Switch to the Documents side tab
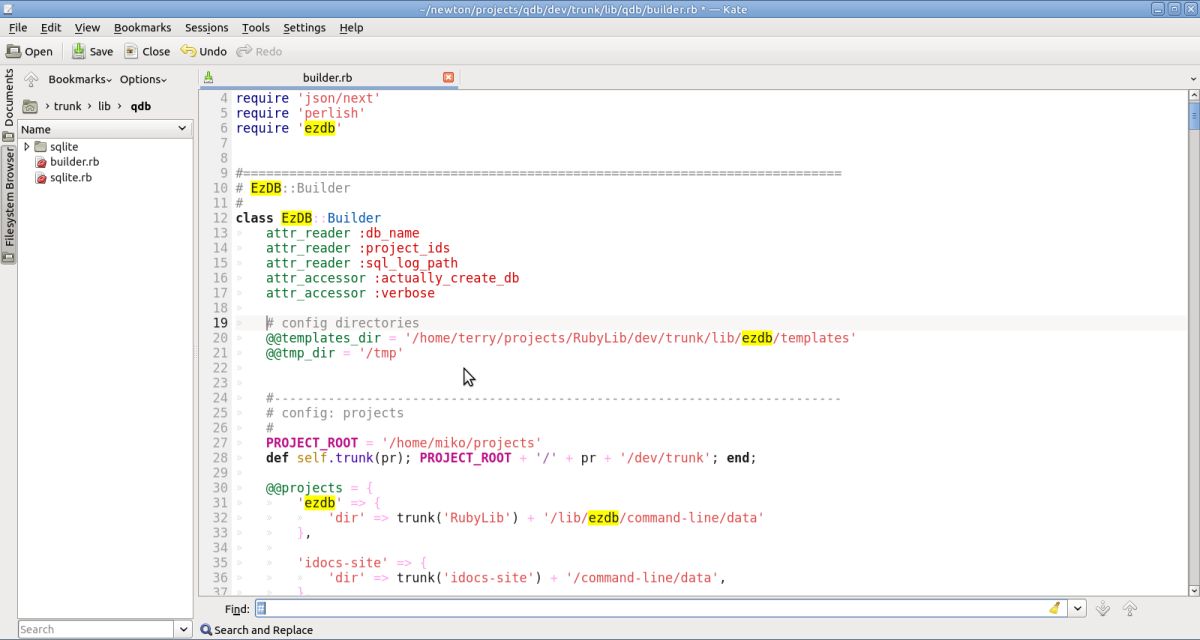The width and height of the screenshot is (1200, 640). click(8, 104)
